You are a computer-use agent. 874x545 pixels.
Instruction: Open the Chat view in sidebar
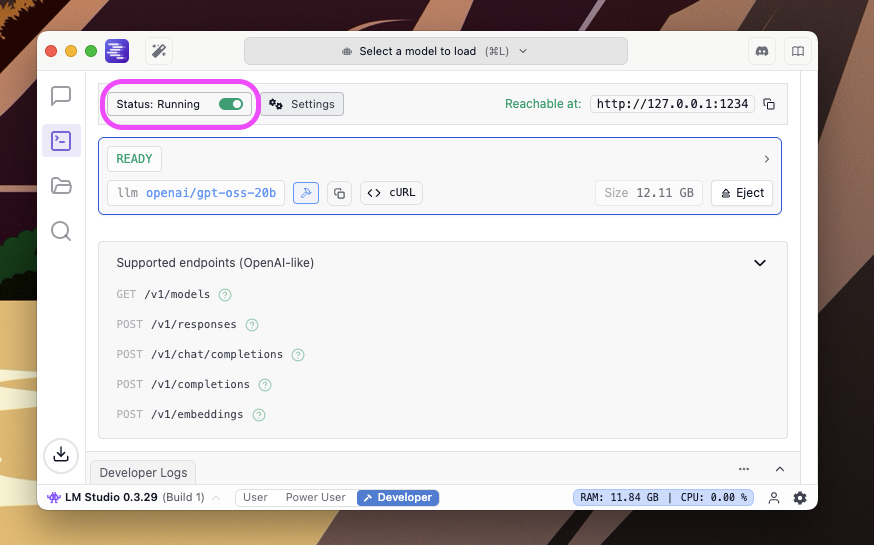(61, 96)
